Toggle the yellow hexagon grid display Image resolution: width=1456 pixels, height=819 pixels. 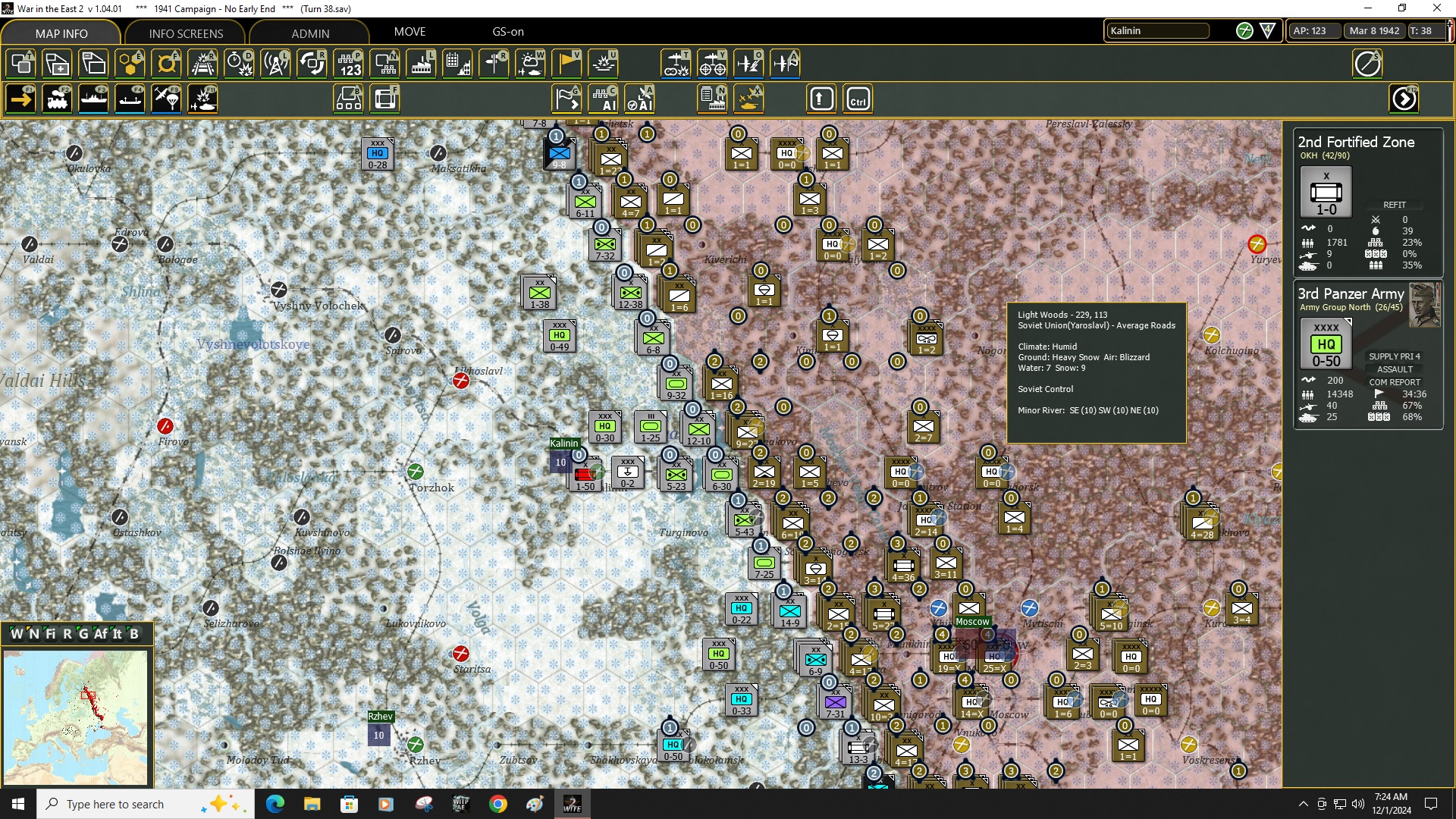[x=130, y=64]
